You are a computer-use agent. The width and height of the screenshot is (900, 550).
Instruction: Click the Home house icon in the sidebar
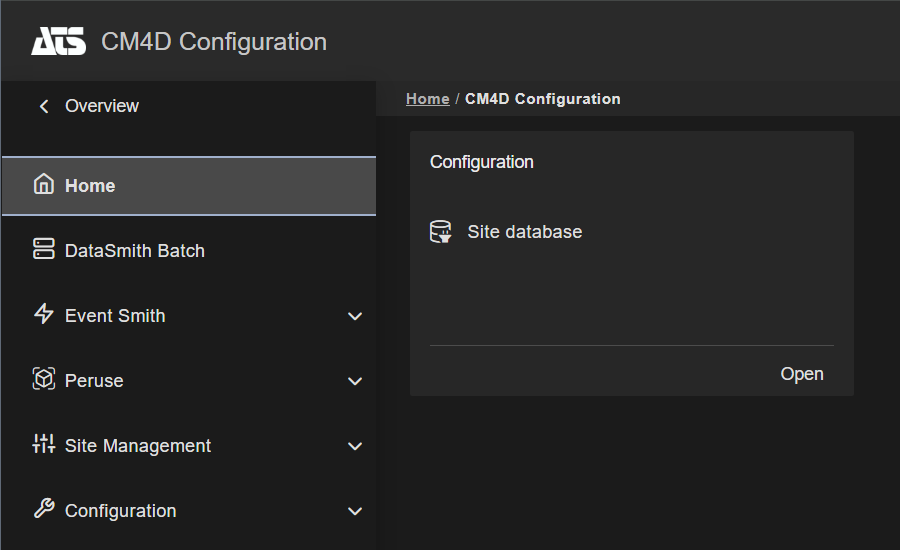43,185
